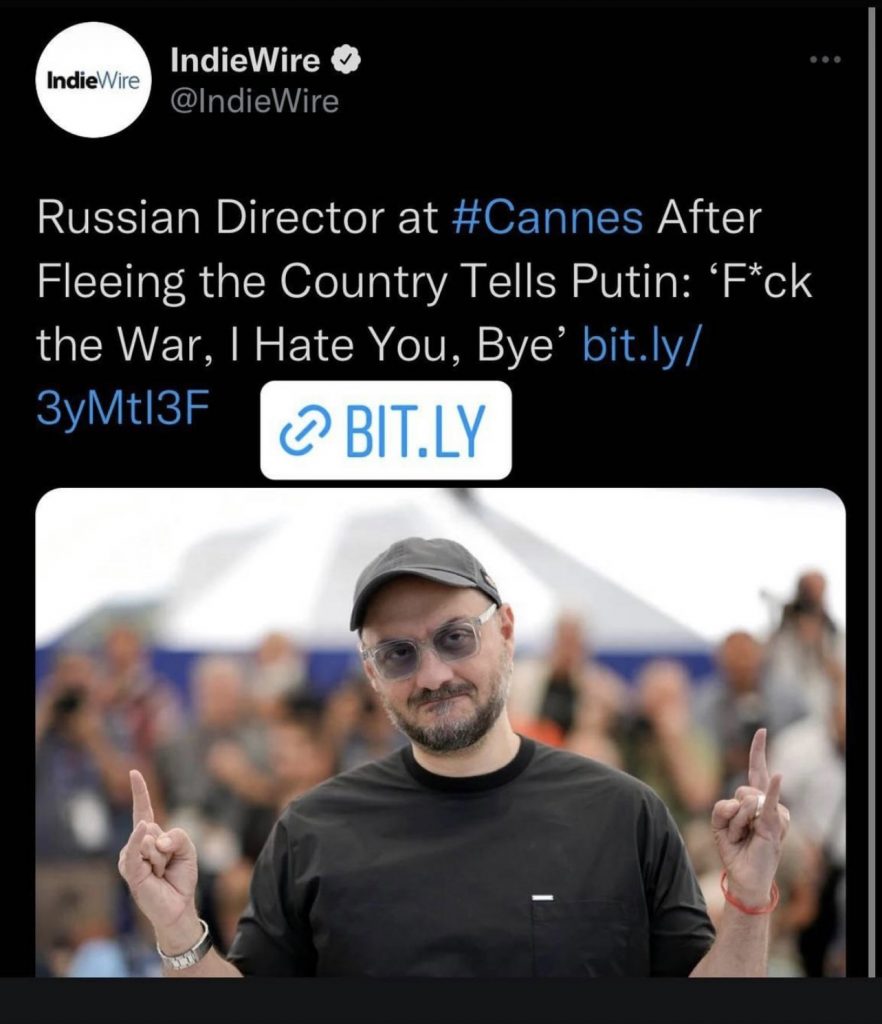Click the verified badge beside IndieWire

(347, 61)
